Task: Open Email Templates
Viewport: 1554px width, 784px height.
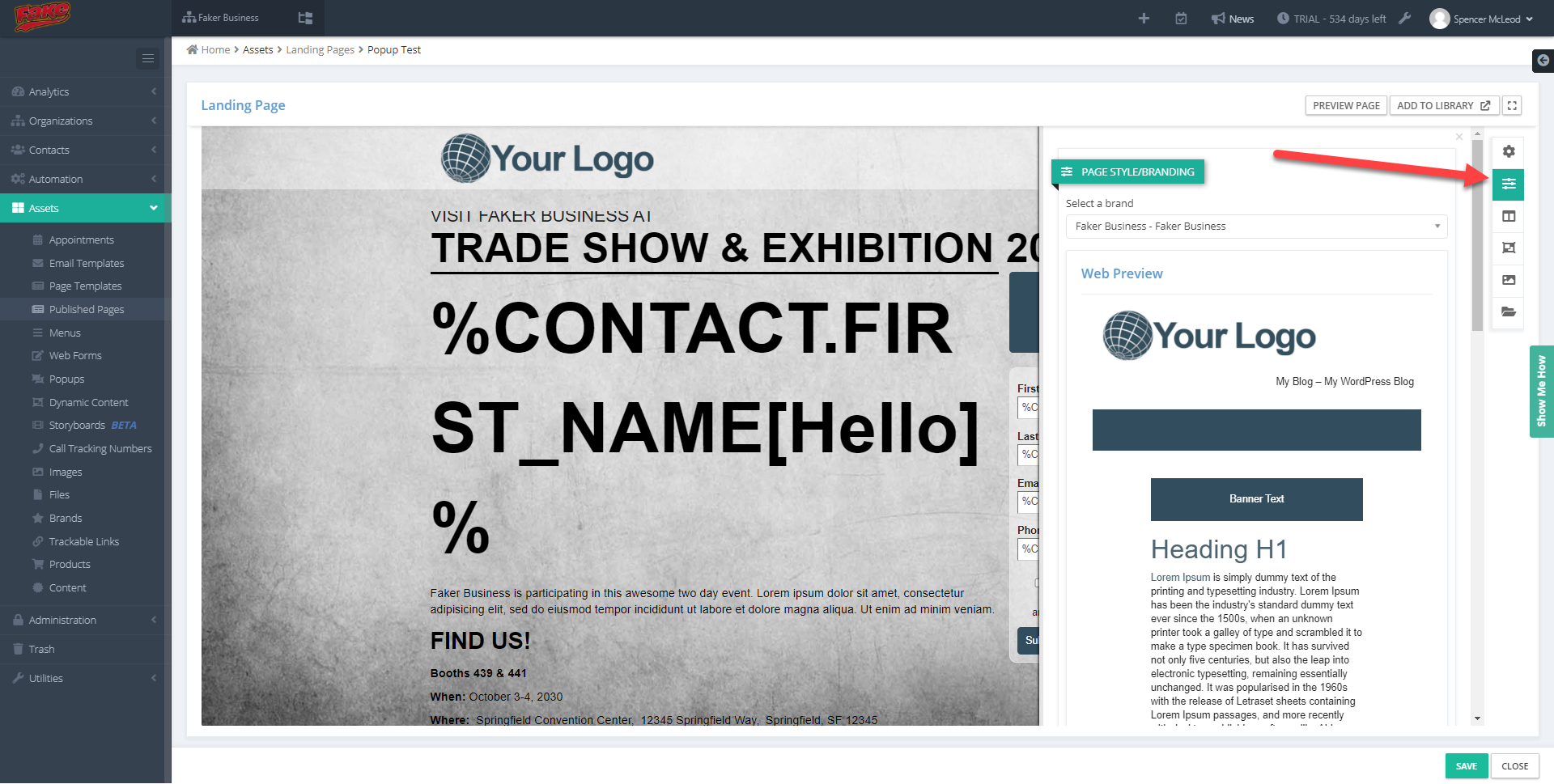Action: coord(82,264)
